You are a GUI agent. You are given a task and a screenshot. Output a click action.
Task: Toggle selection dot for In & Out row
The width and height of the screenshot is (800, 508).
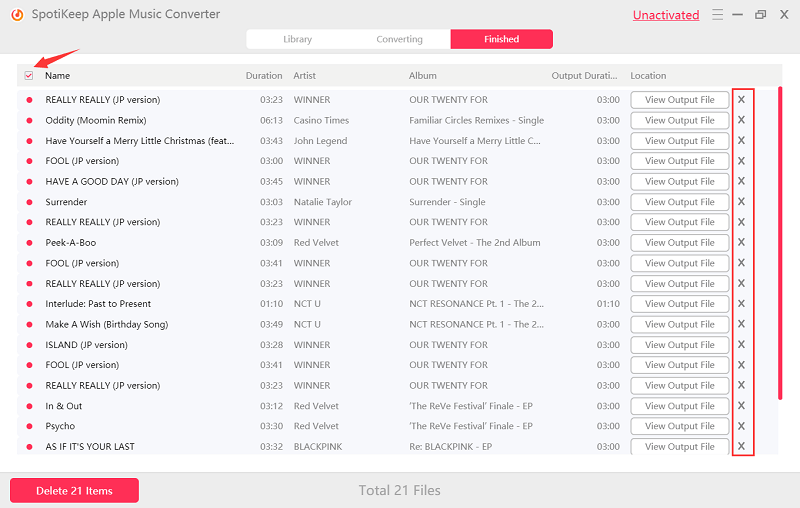pos(29,406)
